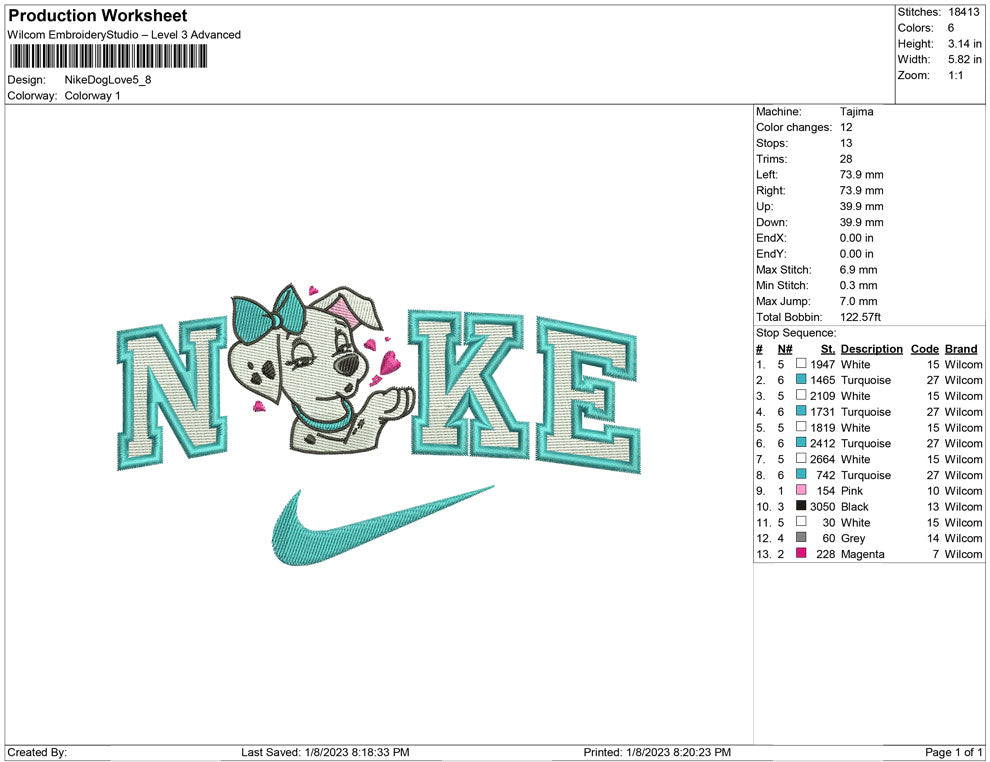The height and width of the screenshot is (762, 990).
Task: Click the Stop Sequence label
Action: coord(796,333)
